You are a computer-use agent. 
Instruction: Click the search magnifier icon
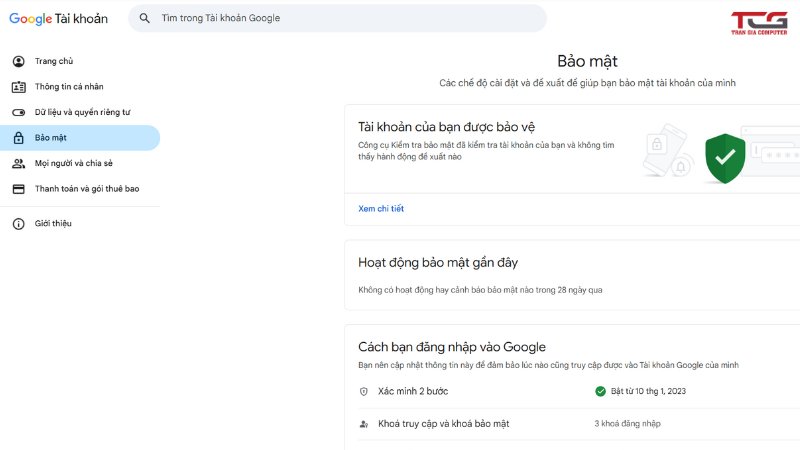coord(145,18)
